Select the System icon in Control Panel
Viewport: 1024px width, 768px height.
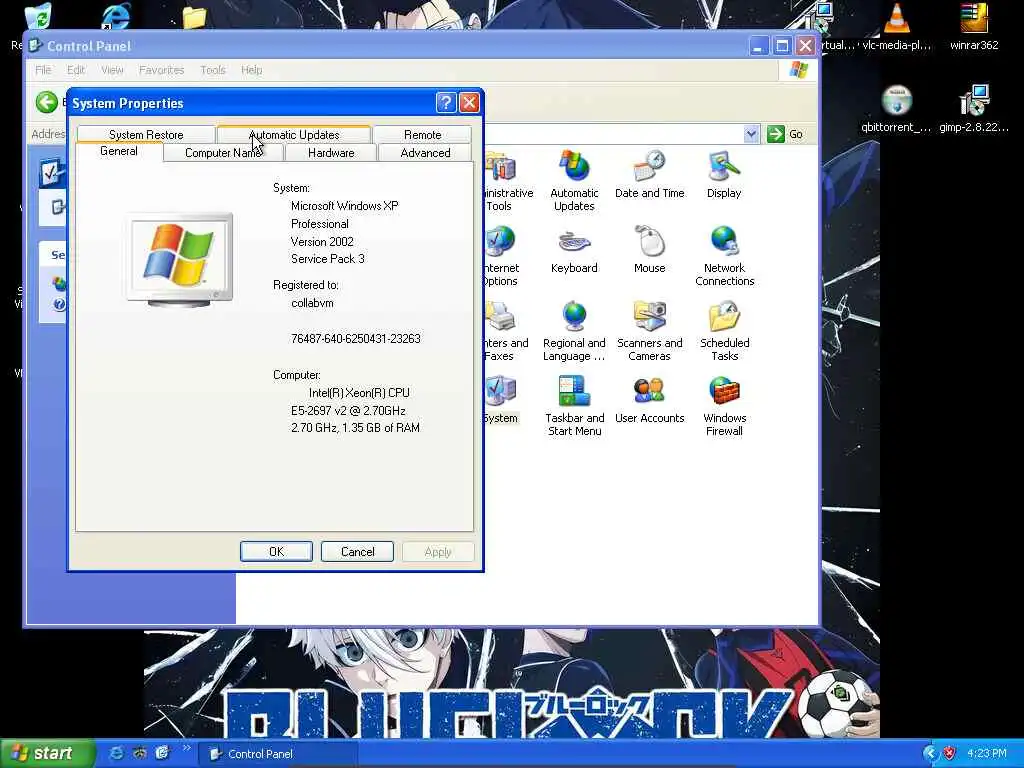[501, 400]
